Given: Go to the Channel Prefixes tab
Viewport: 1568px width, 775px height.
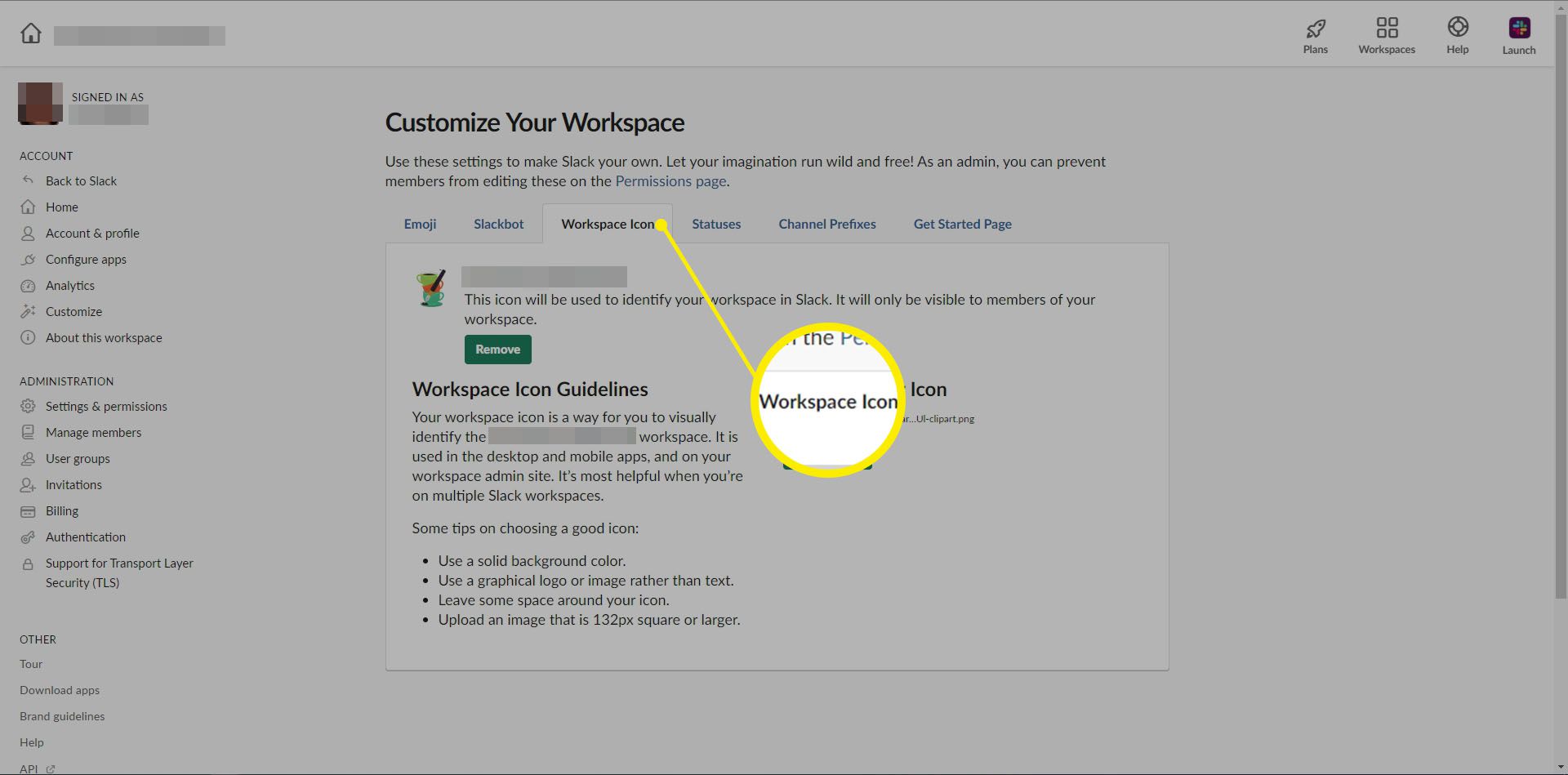Looking at the screenshot, I should tap(826, 224).
